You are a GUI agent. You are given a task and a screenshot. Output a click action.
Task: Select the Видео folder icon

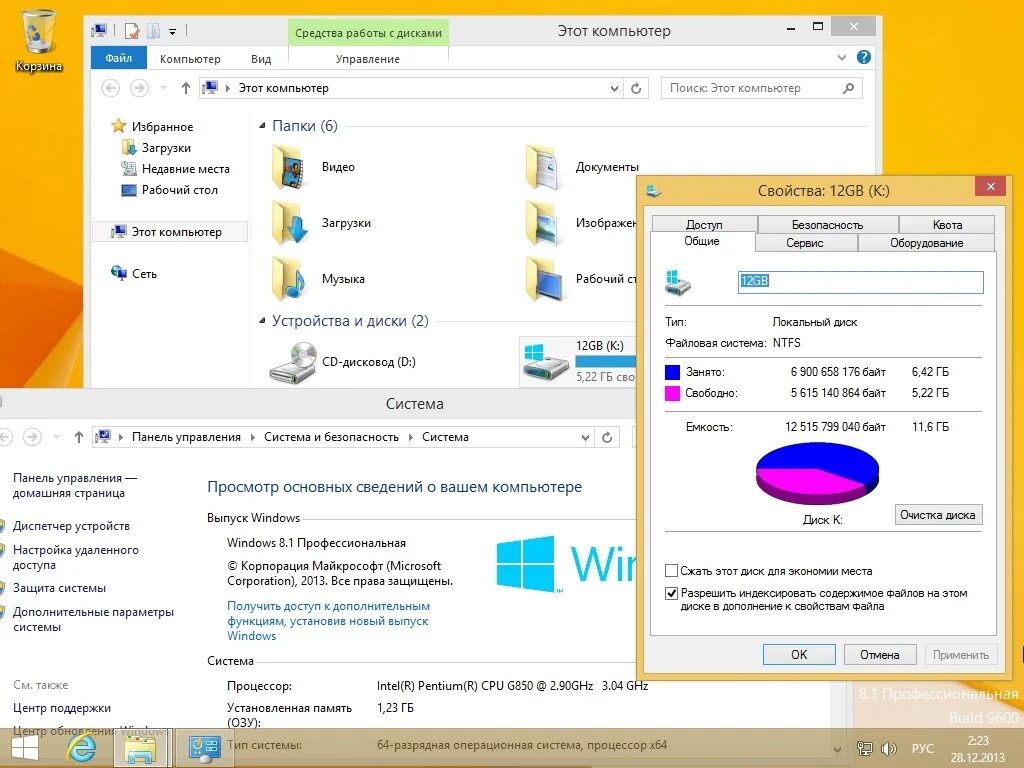(289, 167)
